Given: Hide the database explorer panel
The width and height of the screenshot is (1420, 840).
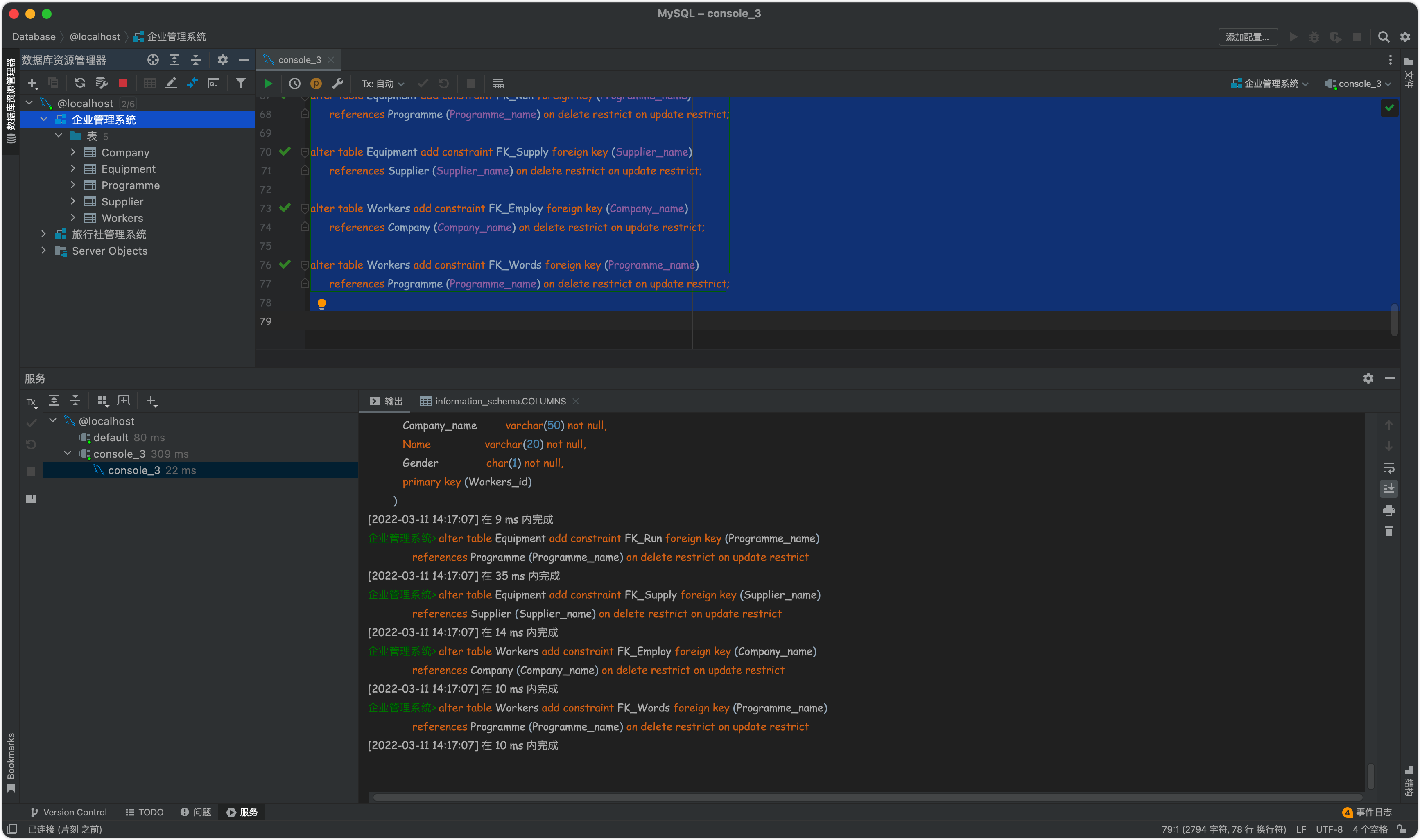Looking at the screenshot, I should 244,60.
